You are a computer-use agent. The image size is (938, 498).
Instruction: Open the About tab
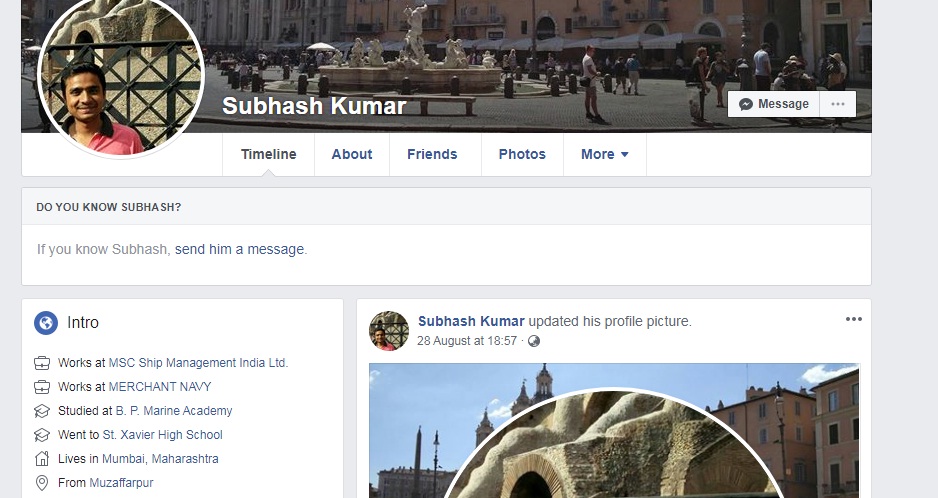coord(352,154)
